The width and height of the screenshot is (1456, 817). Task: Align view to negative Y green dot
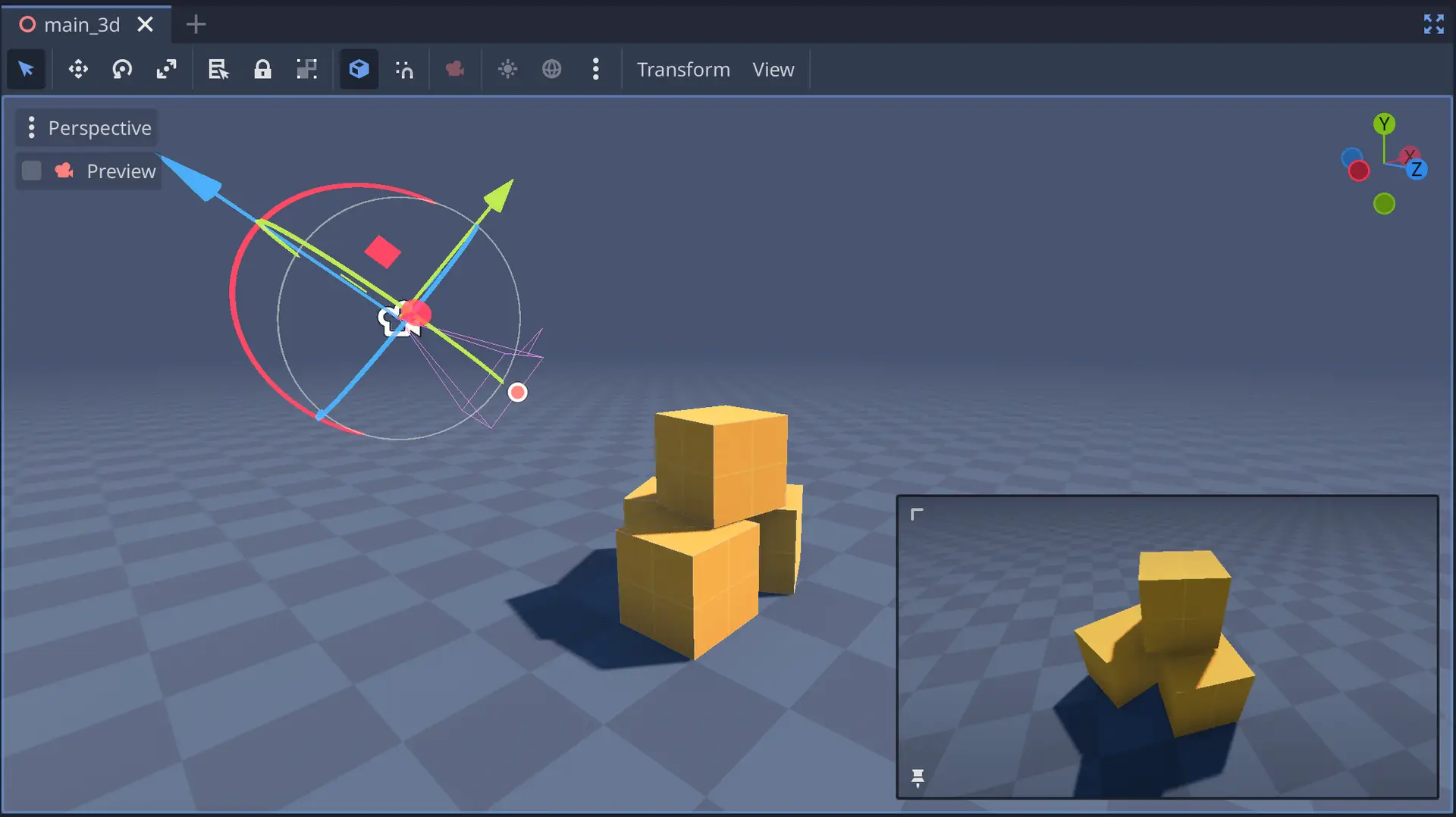pyautogui.click(x=1384, y=203)
